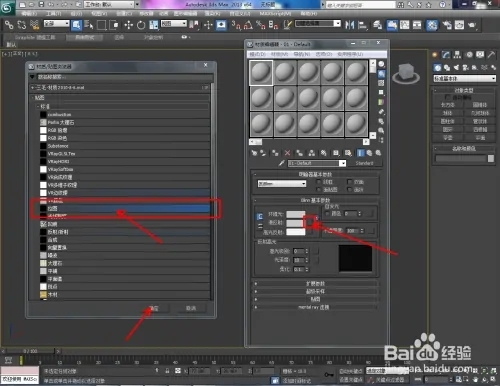Image resolution: width=500 pixels, height=386 pixels.
Task: Click the Mirror tool icon
Action: click(x=349, y=25)
